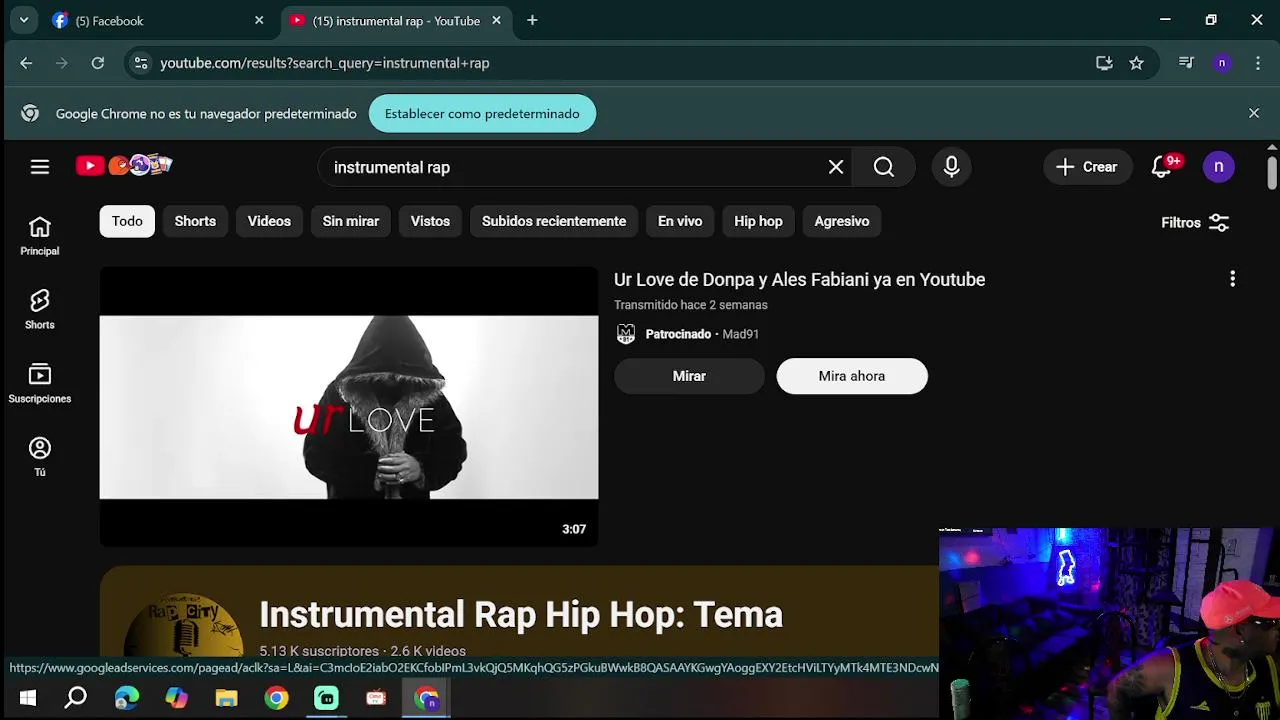The image size is (1280, 720).
Task: Go to Principal in the sidebar
Action: tap(40, 236)
